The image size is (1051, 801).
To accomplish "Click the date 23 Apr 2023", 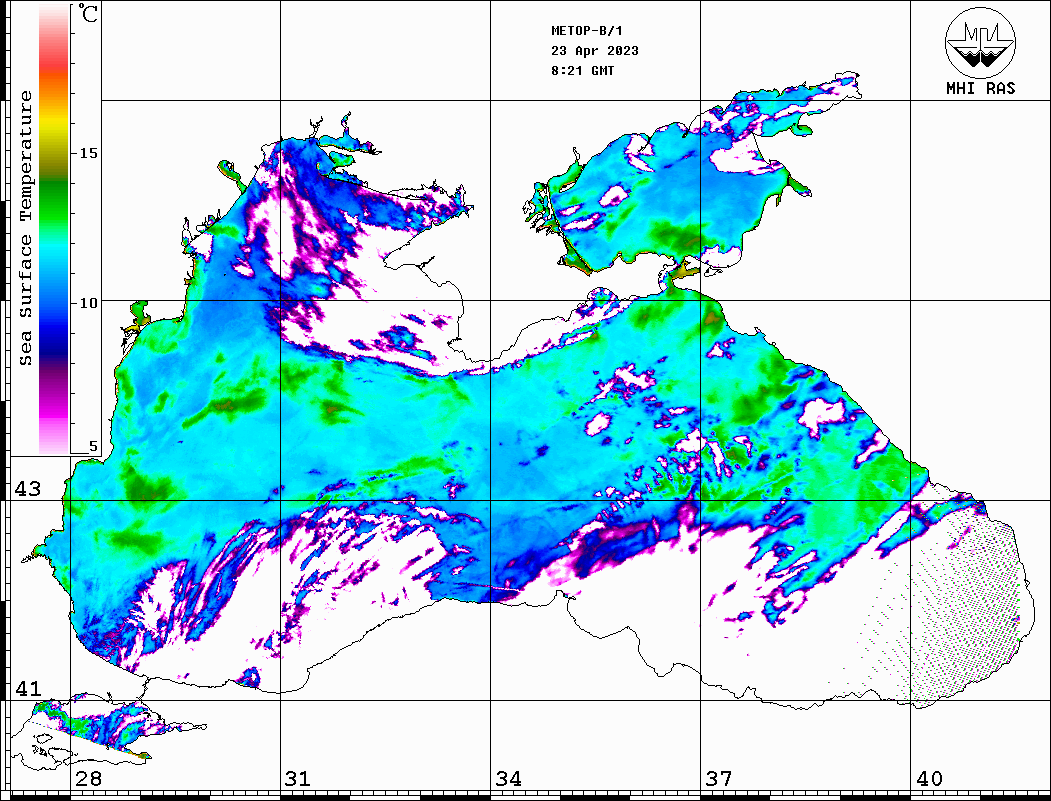I will tap(595, 51).
